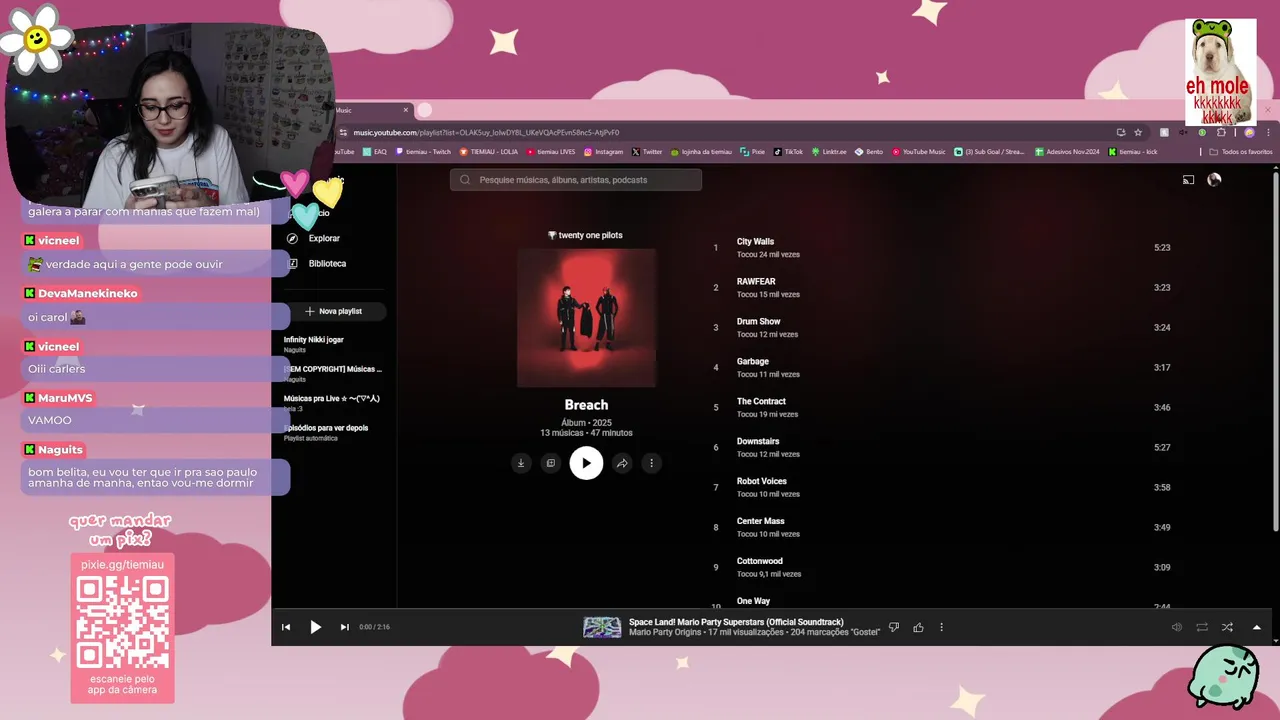
Task: Dislike the Space Land track
Action: click(x=894, y=627)
